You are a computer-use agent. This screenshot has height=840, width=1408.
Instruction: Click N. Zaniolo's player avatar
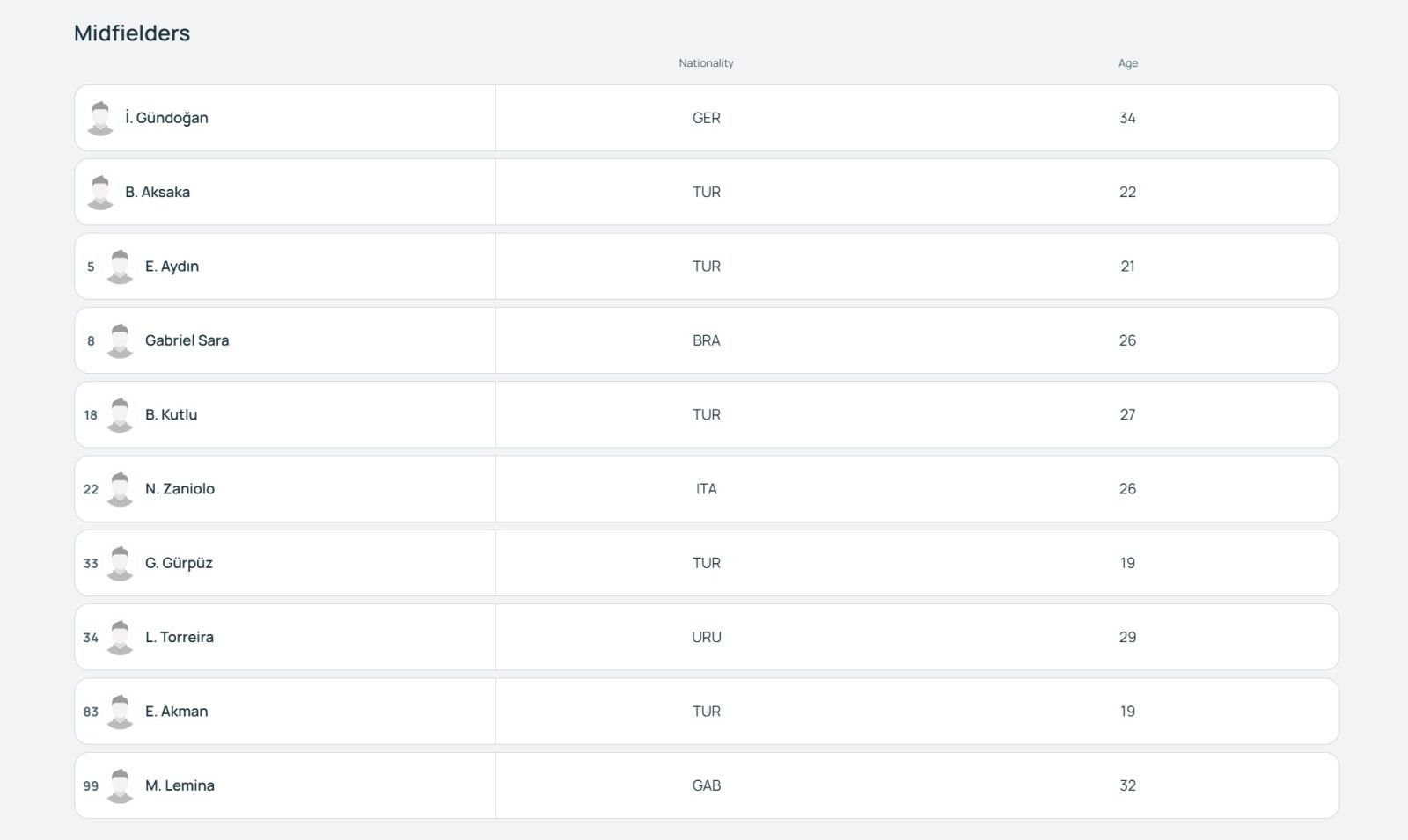pyautogui.click(x=120, y=489)
